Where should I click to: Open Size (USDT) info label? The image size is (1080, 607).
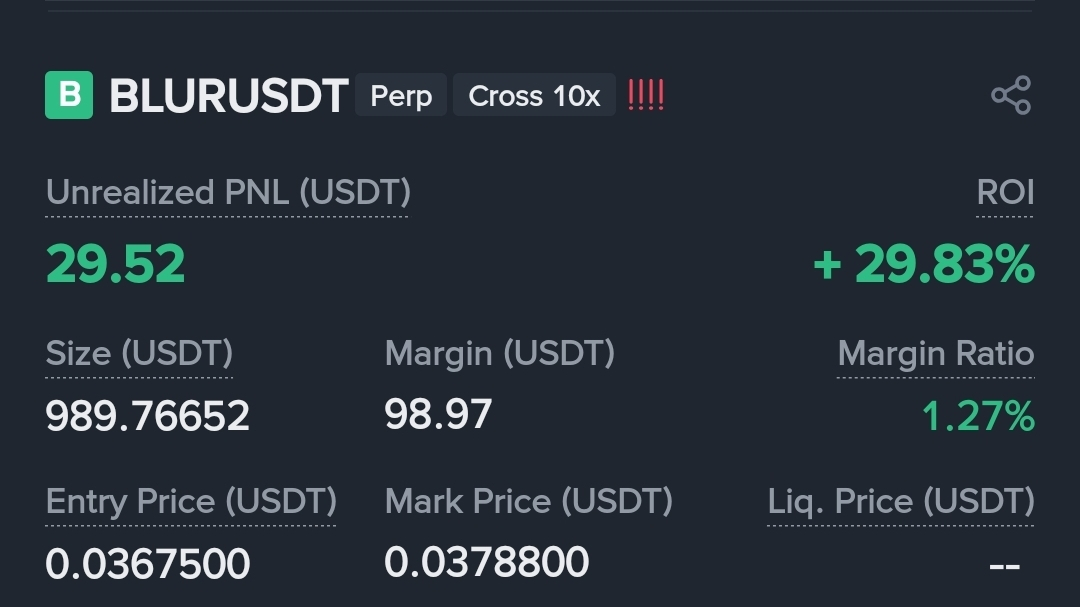tap(139, 353)
